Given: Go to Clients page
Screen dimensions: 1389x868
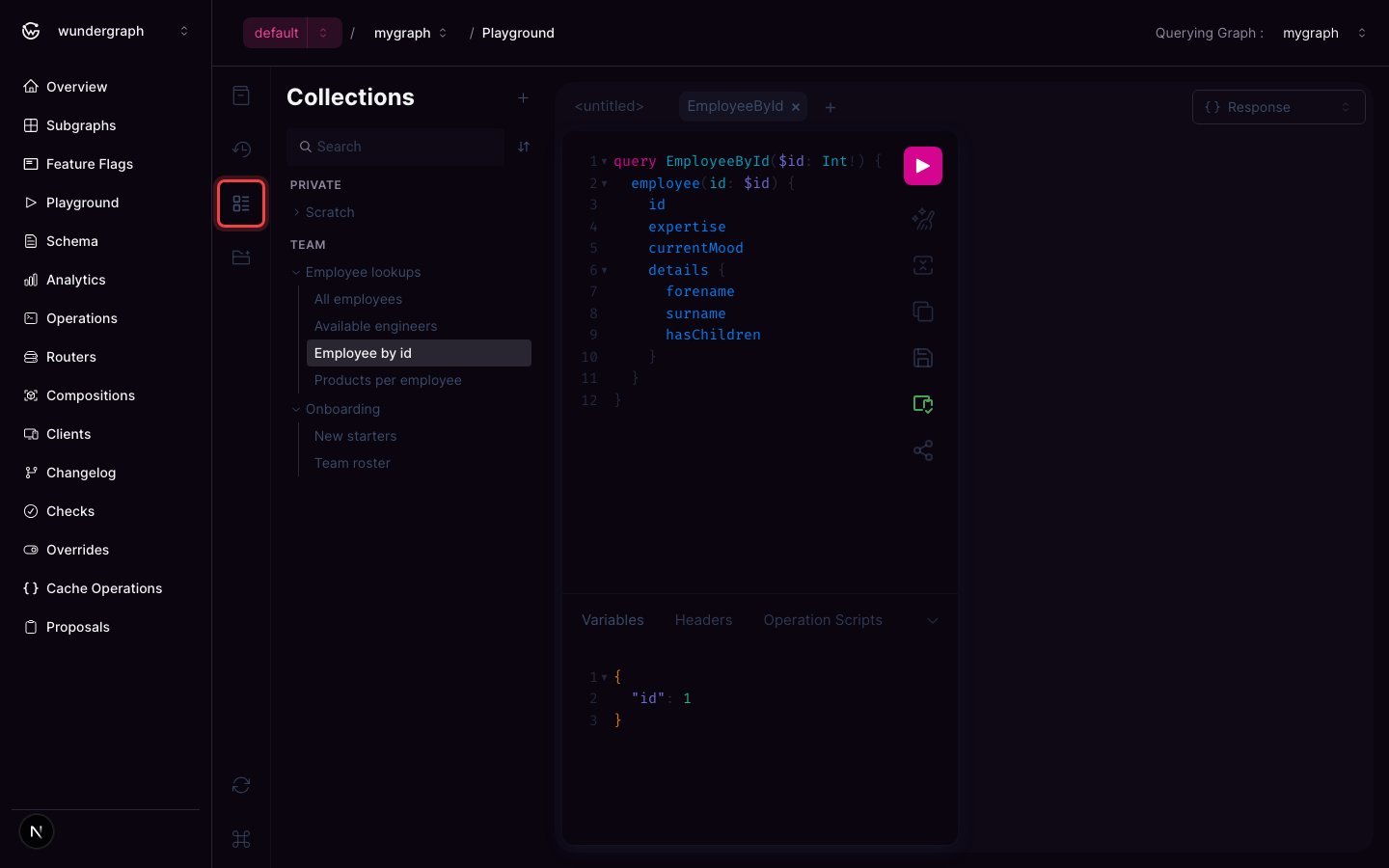Looking at the screenshot, I should click(x=106, y=434).
